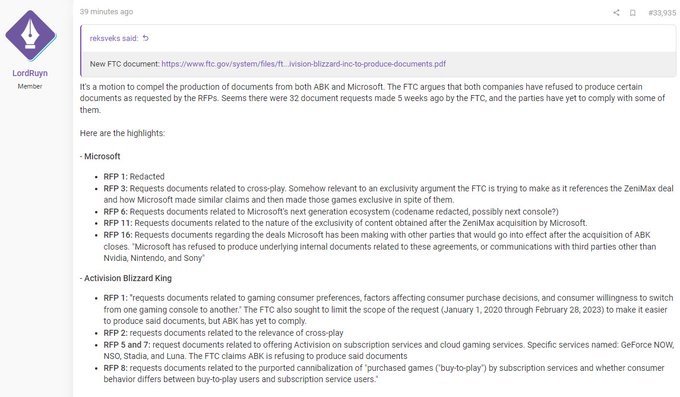Click the 'reksveks said:' quote header
680x397 pixels.
pos(114,38)
